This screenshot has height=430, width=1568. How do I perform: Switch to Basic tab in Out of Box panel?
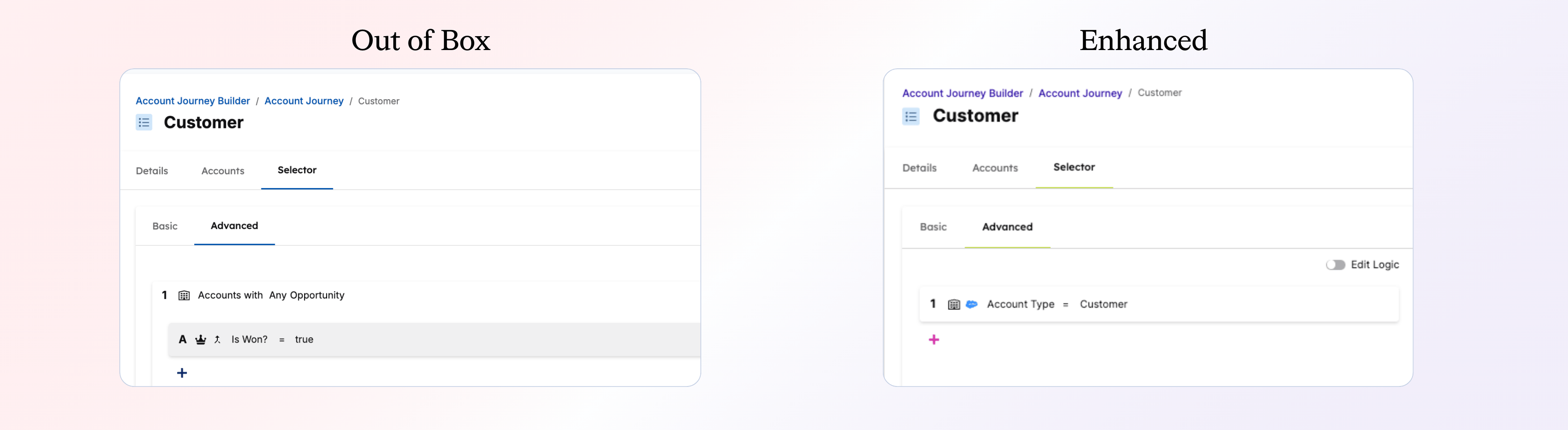(x=165, y=226)
